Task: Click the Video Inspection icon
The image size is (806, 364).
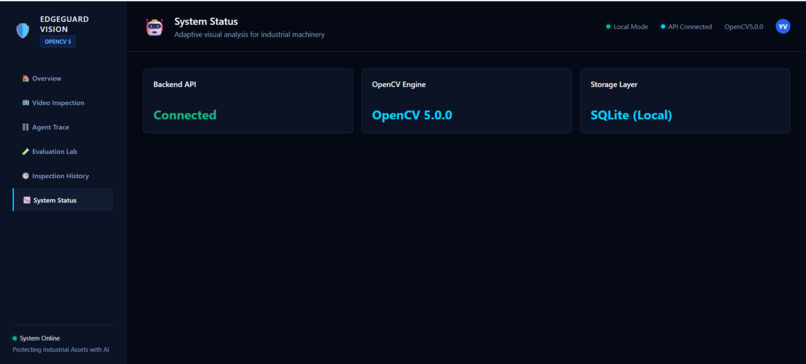Action: click(26, 103)
